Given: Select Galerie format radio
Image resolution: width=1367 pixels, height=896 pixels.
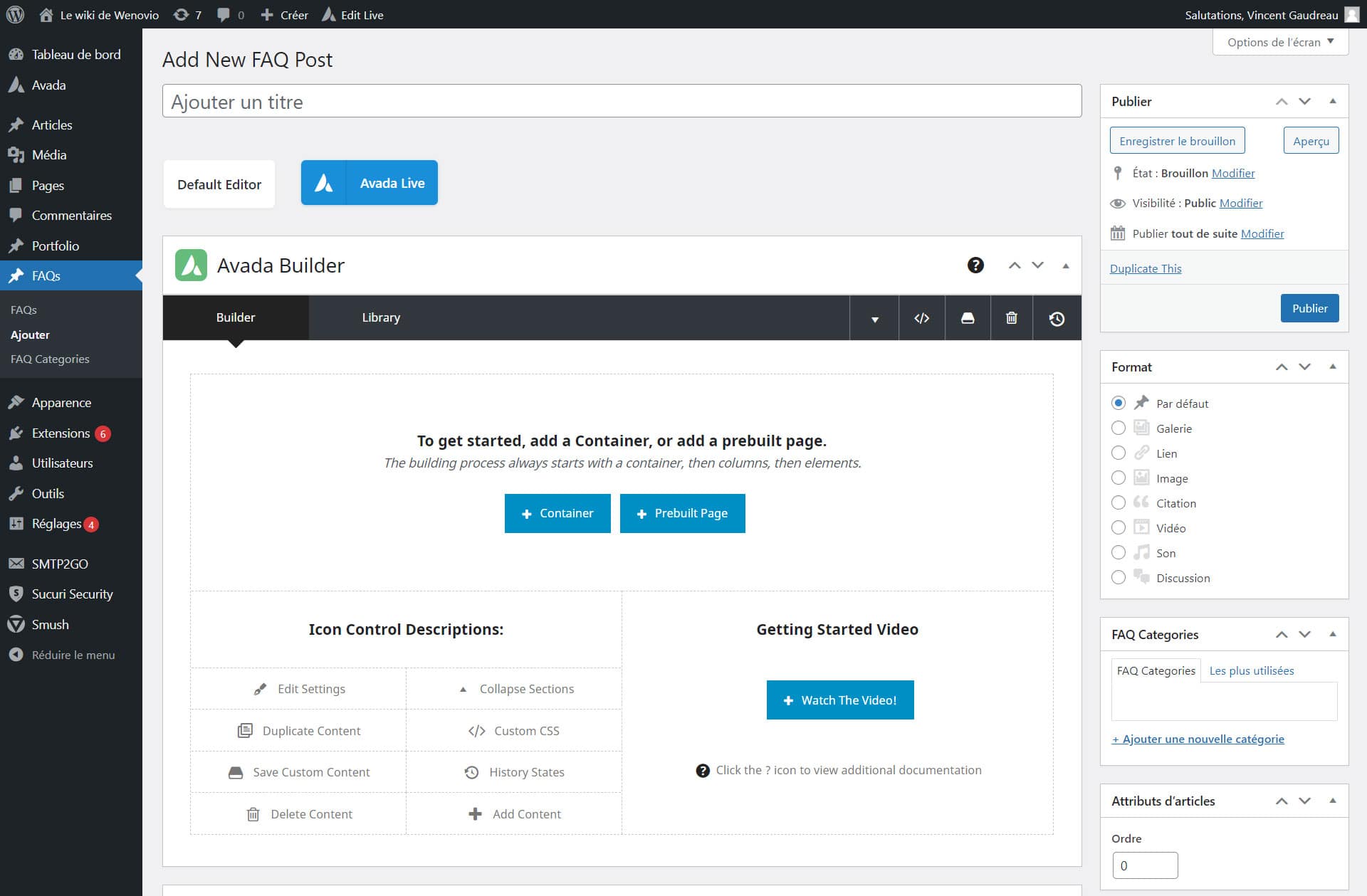Looking at the screenshot, I should [1119, 428].
